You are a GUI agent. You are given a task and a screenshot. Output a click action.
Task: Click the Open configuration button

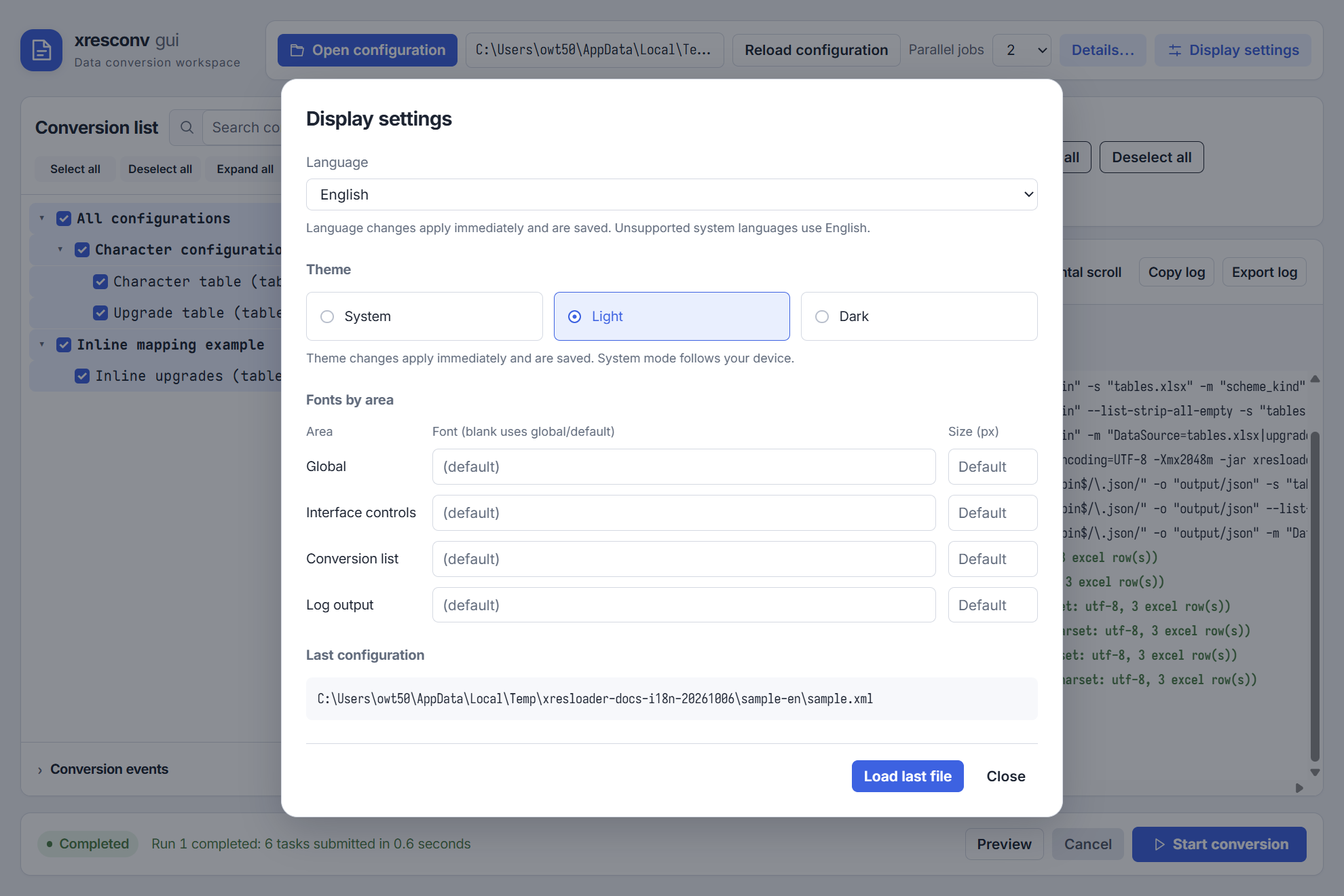tap(367, 50)
